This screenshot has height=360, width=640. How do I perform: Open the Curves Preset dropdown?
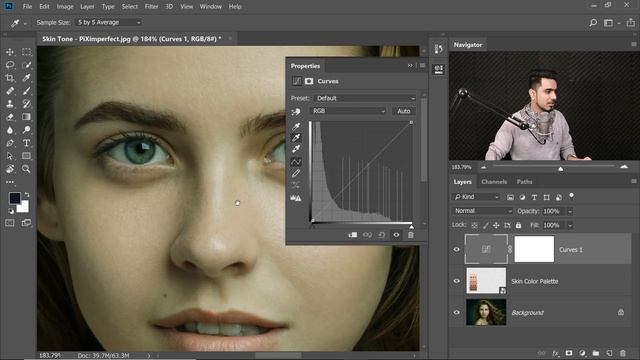pos(365,98)
